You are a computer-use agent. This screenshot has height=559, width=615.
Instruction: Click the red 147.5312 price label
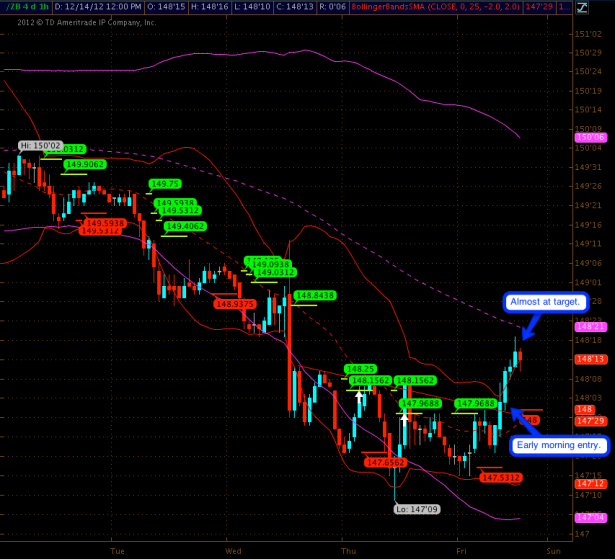pyautogui.click(x=501, y=477)
